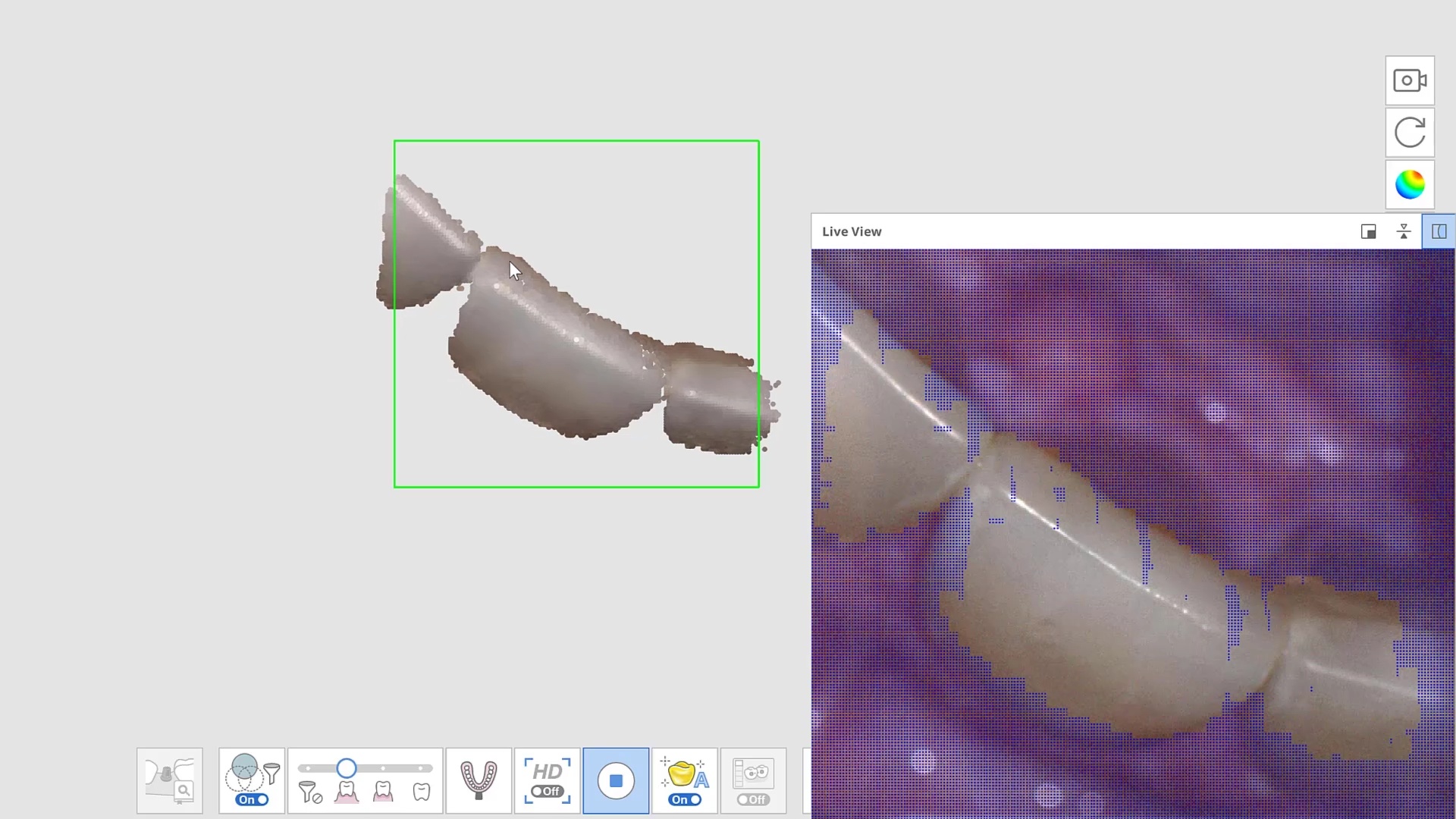Click the circular refresh arrow icon

[x=1409, y=133]
